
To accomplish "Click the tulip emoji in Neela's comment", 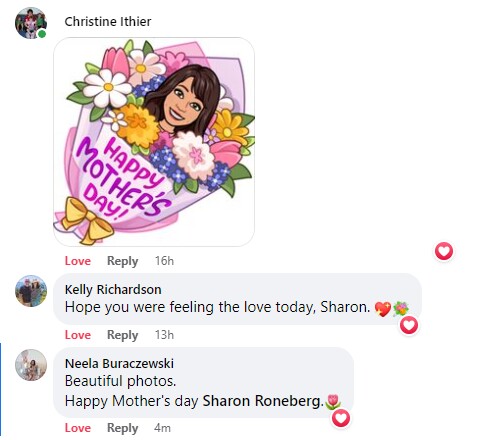I will [333, 401].
